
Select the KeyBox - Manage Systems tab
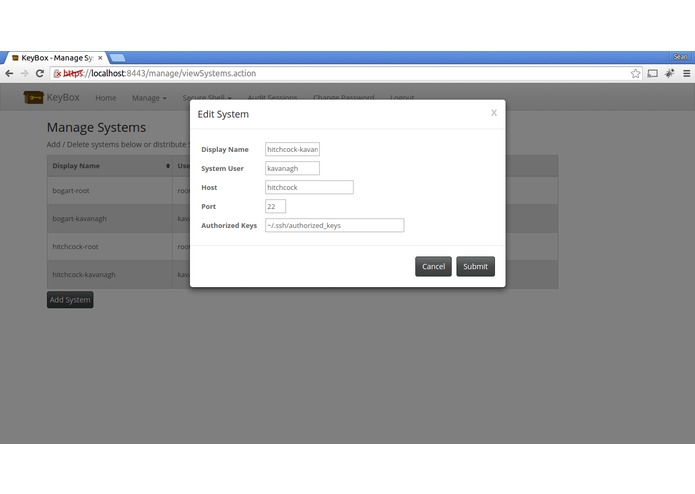point(57,58)
